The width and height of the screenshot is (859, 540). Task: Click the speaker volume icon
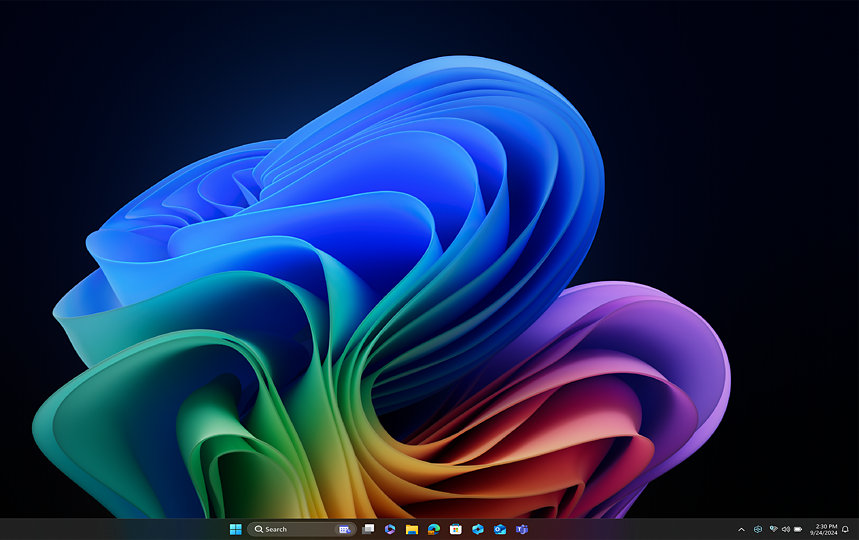point(786,529)
